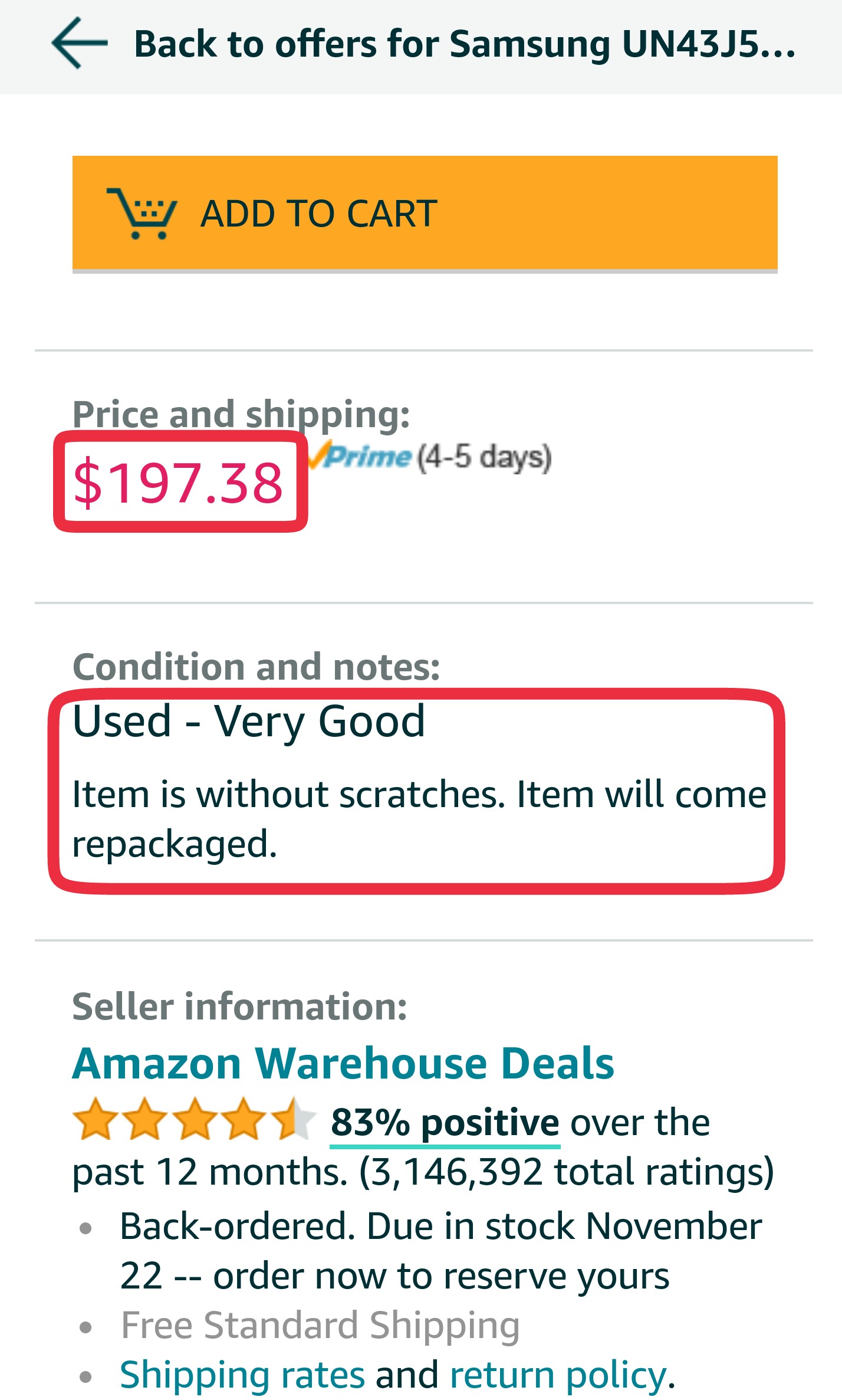Click the (4-5 days) delivery estimate
Viewport: 842px width, 1400px height.
click(x=485, y=457)
